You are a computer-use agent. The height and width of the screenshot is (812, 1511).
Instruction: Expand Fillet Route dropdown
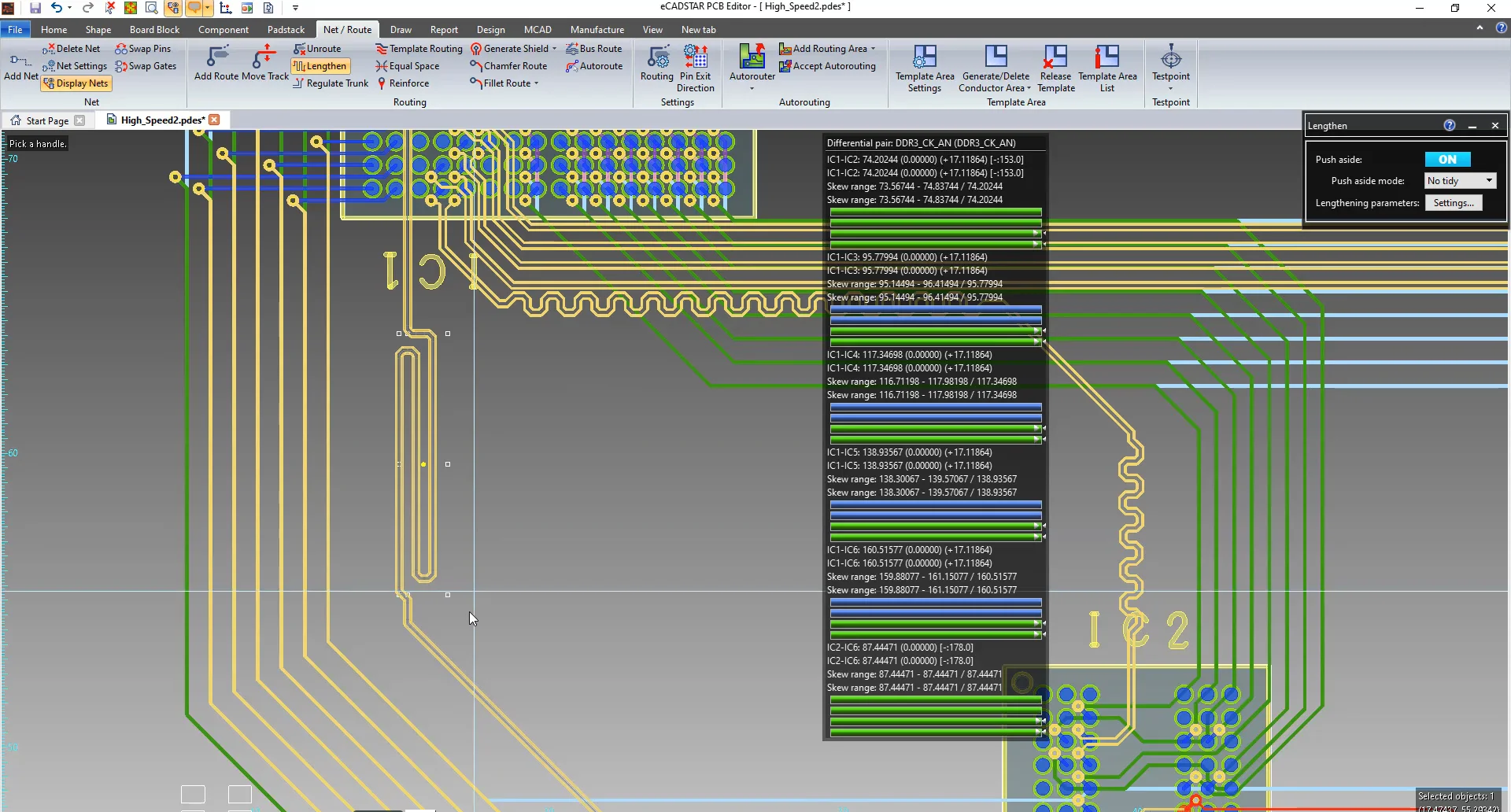537,83
